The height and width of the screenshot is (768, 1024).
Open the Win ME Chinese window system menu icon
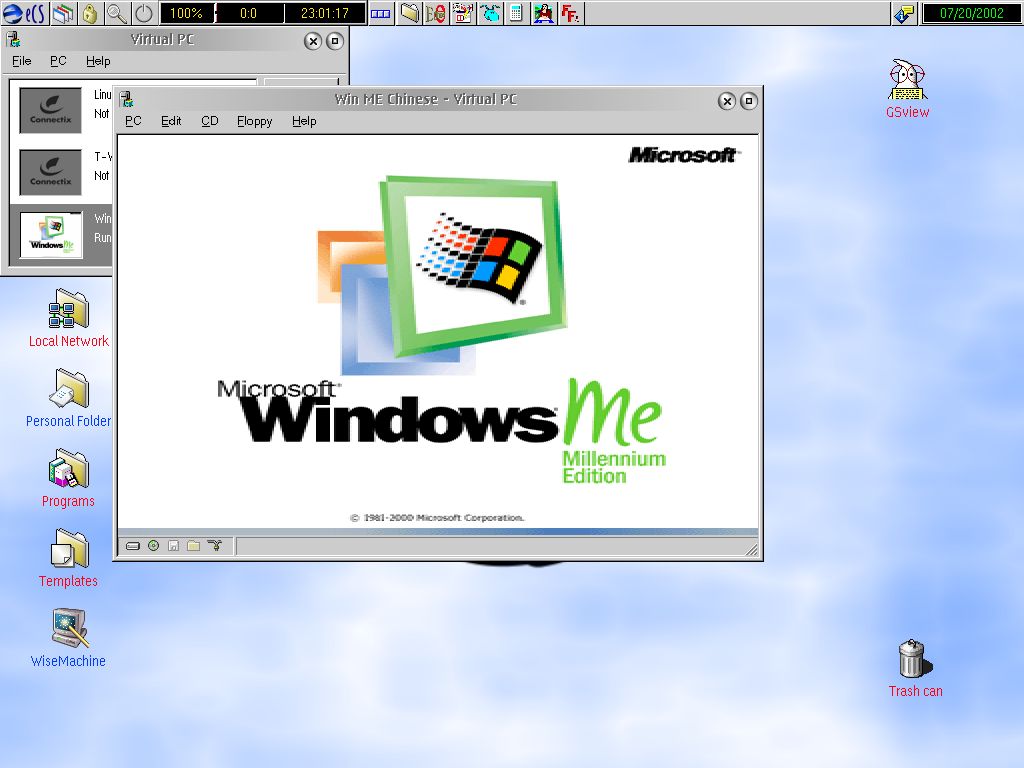coord(127,99)
